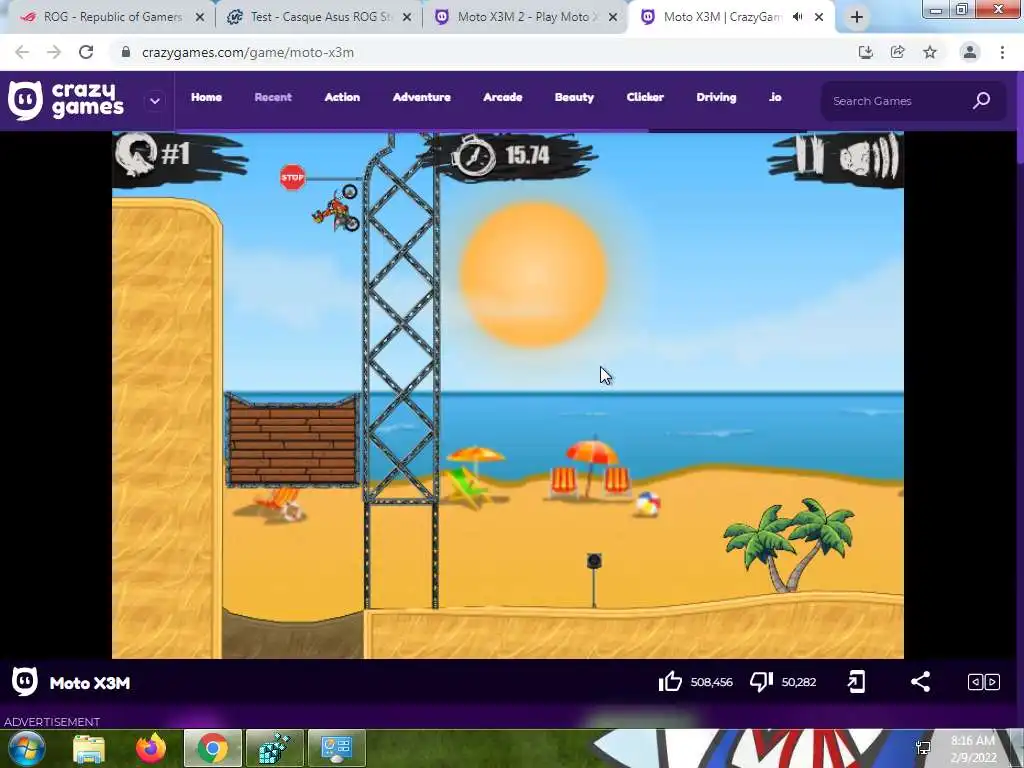View site security lock info
Screen dimensions: 1024x768
[x=125, y=52]
